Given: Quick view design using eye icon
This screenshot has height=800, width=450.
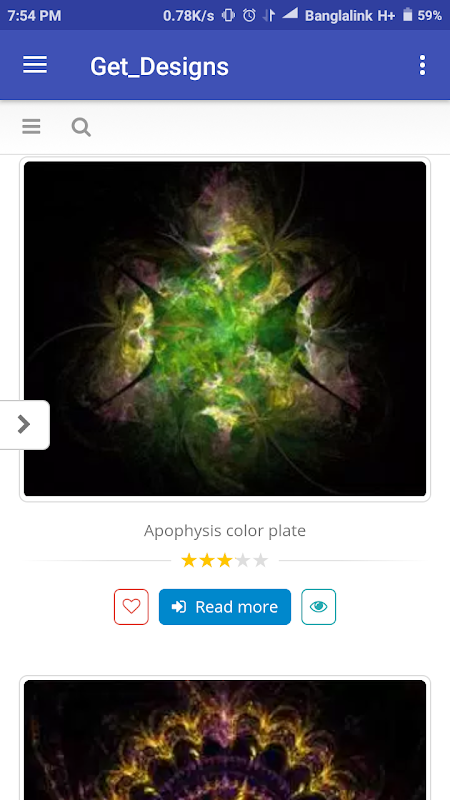Looking at the screenshot, I should point(318,607).
